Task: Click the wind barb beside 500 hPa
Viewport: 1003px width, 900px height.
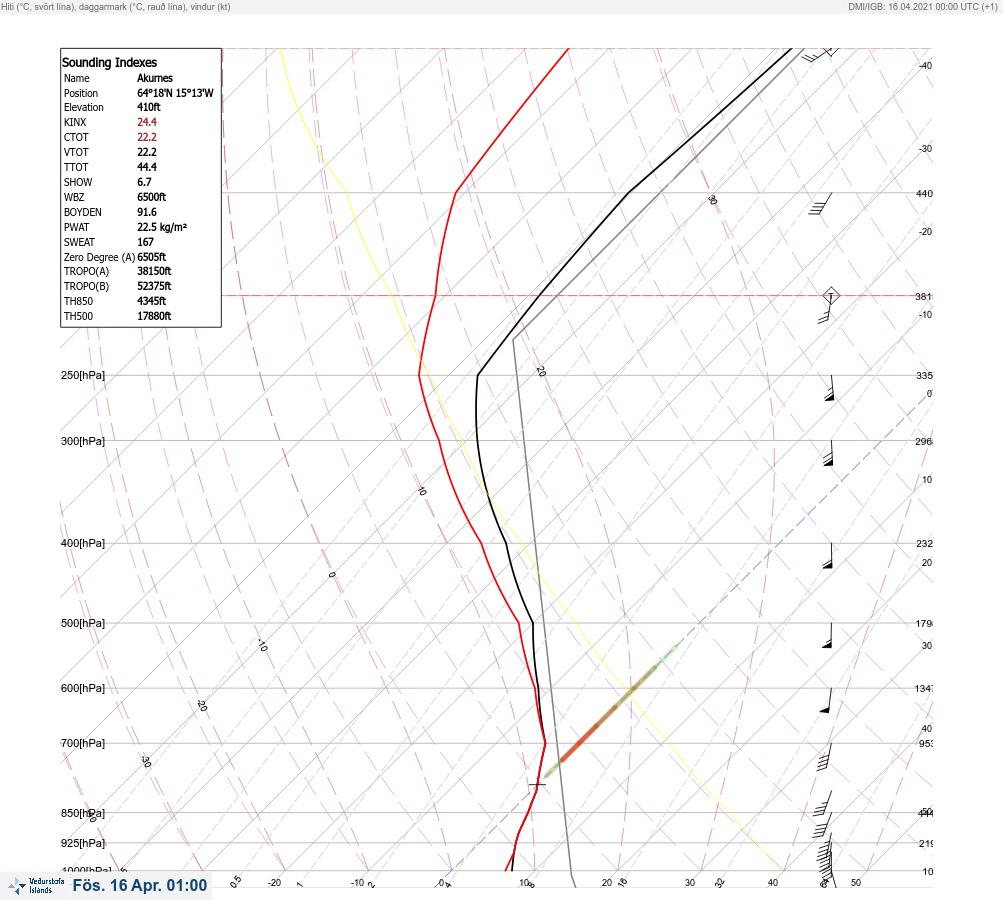Action: point(828,635)
